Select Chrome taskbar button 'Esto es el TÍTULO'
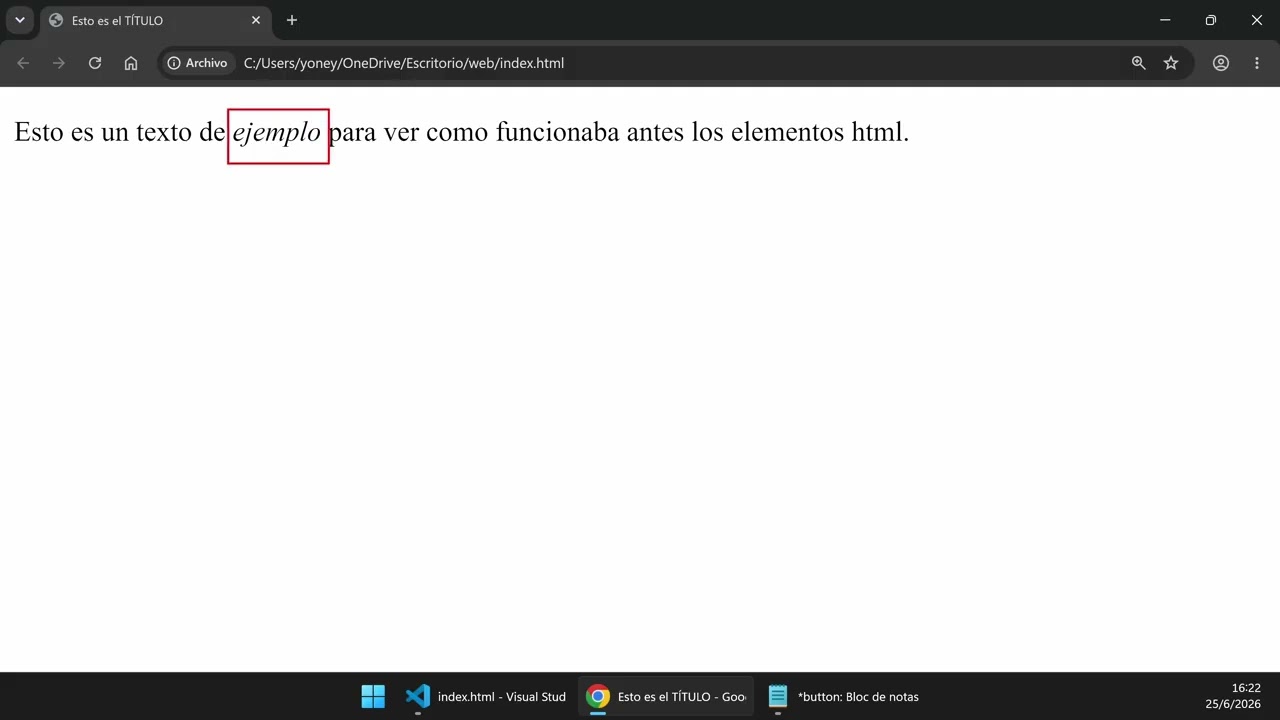This screenshot has width=1280, height=720. (666, 696)
